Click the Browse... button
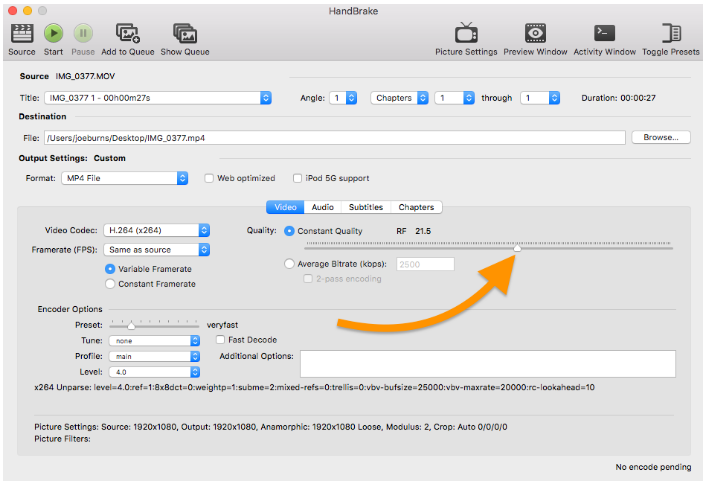 coord(660,137)
